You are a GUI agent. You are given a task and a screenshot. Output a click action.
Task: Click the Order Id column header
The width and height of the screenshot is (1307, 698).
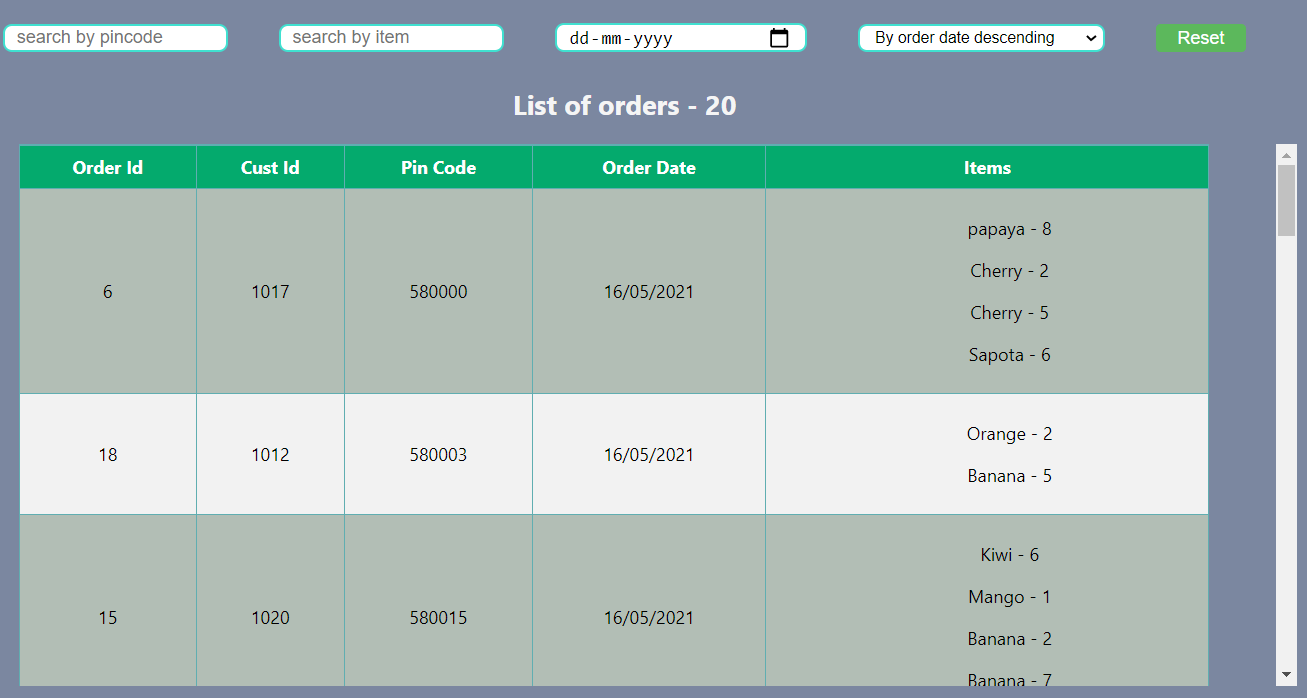point(107,167)
